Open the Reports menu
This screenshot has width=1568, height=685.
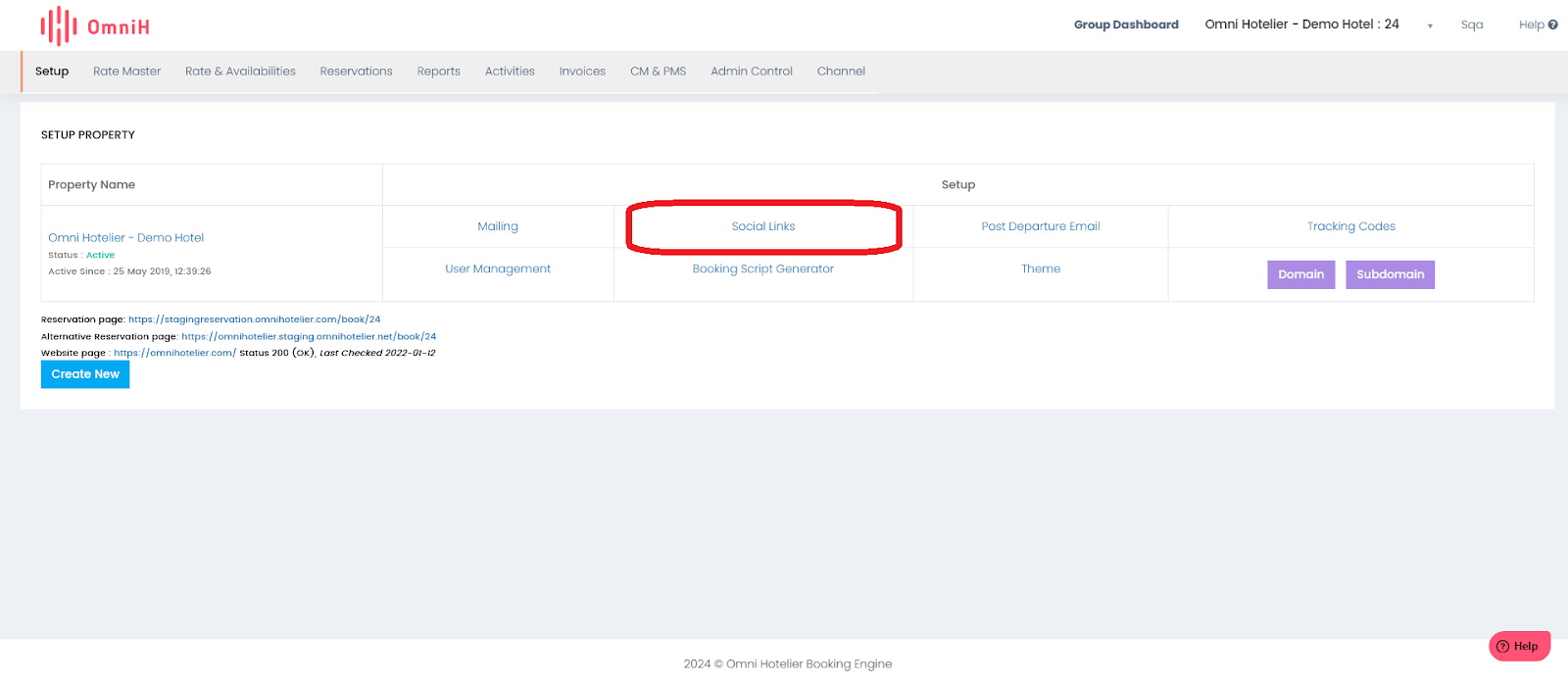tap(438, 72)
